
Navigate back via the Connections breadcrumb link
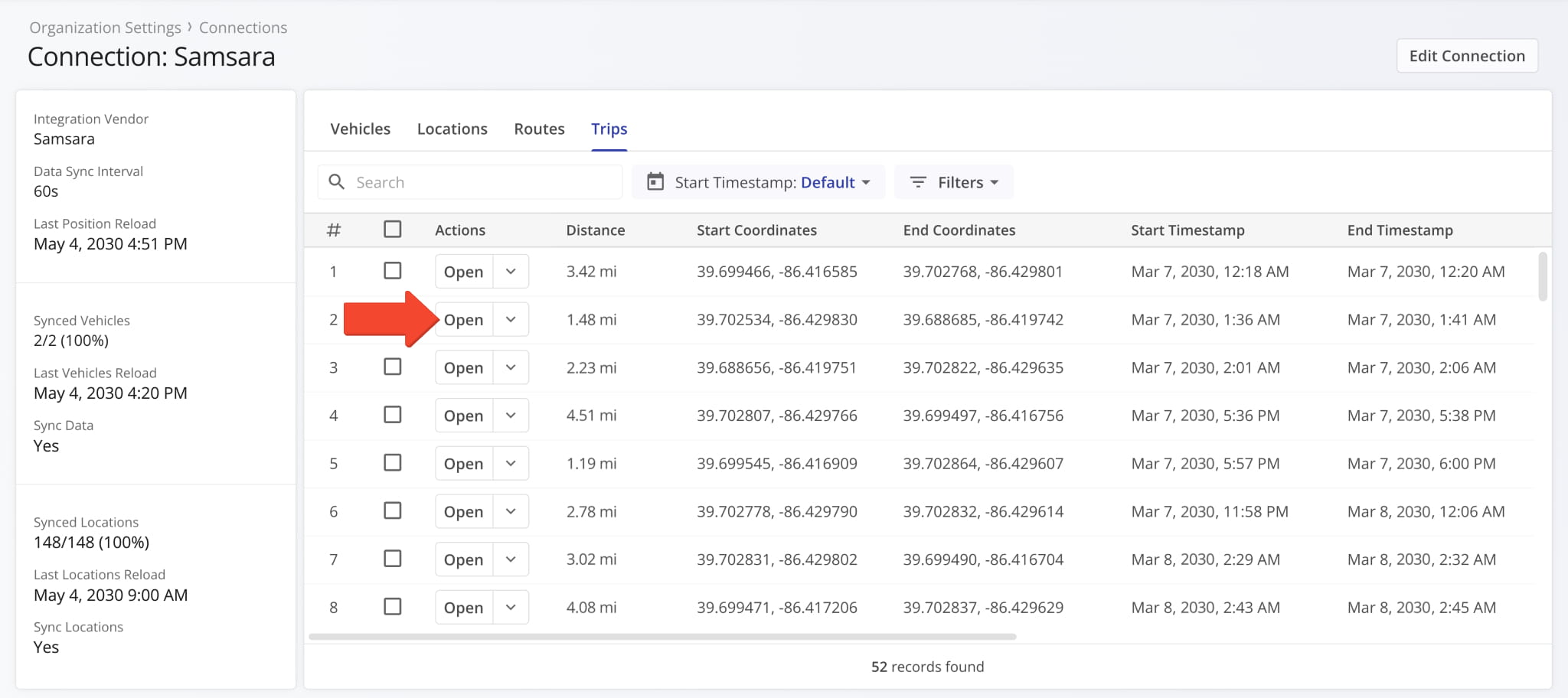(243, 27)
